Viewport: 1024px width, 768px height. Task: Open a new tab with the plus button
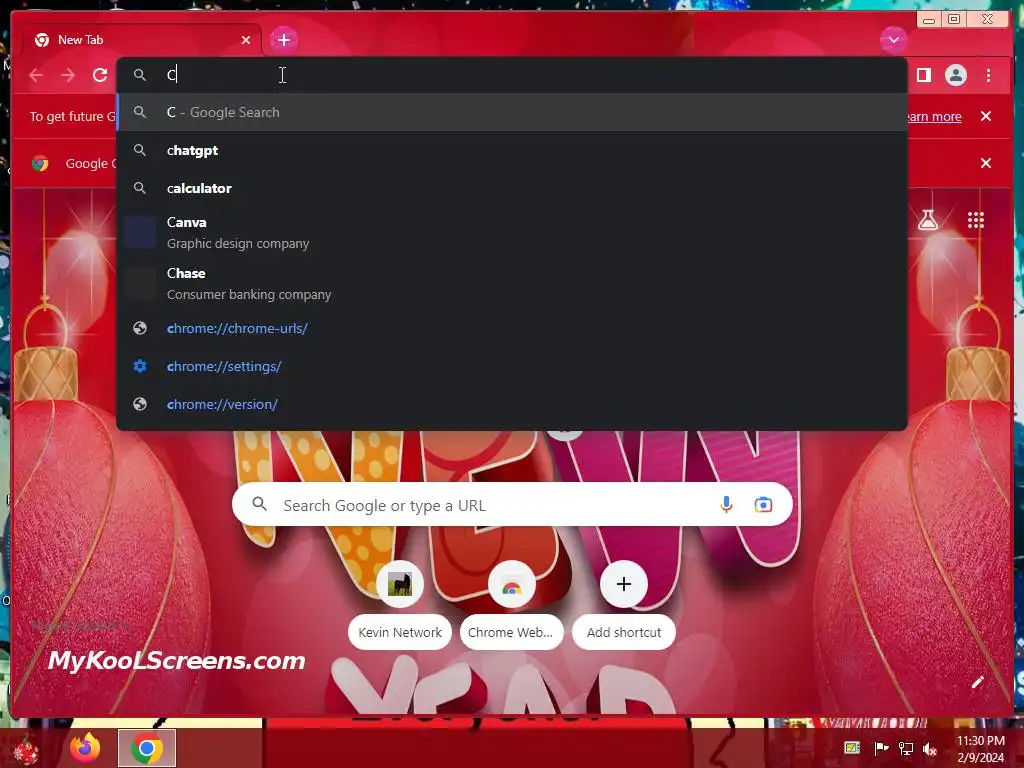pos(283,40)
